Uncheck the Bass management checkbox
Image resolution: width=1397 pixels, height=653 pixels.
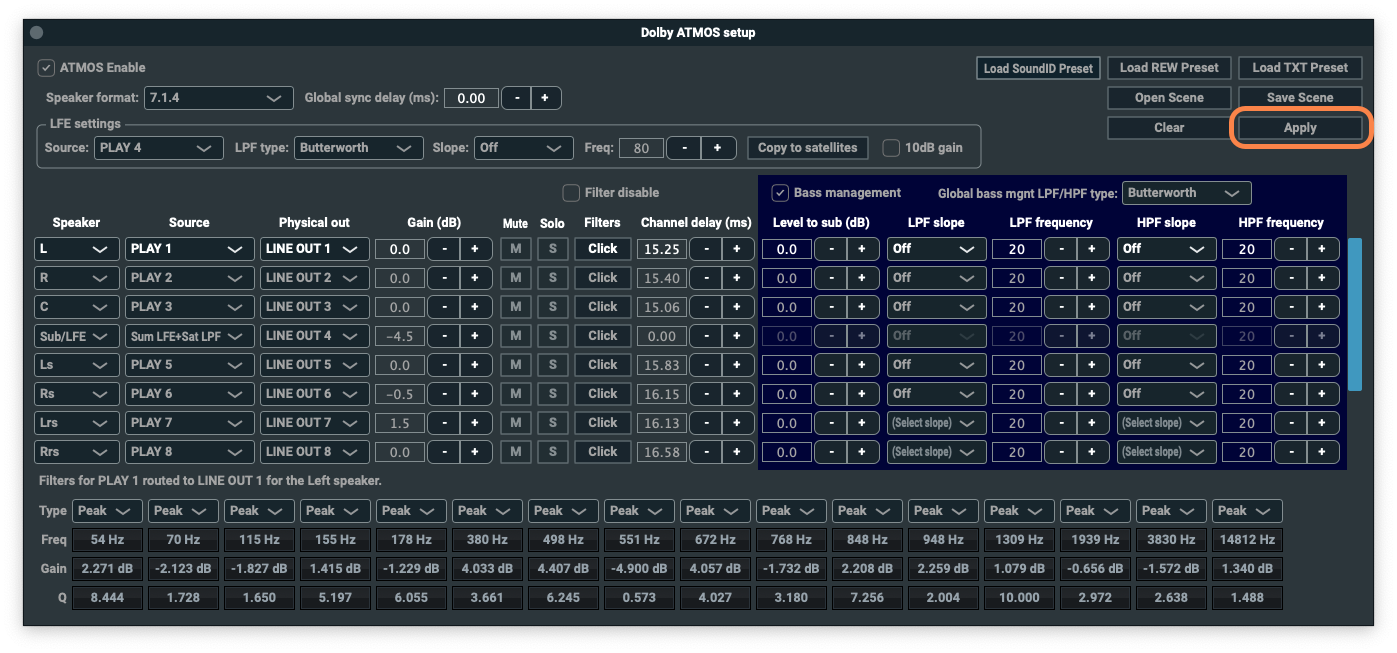coord(780,193)
